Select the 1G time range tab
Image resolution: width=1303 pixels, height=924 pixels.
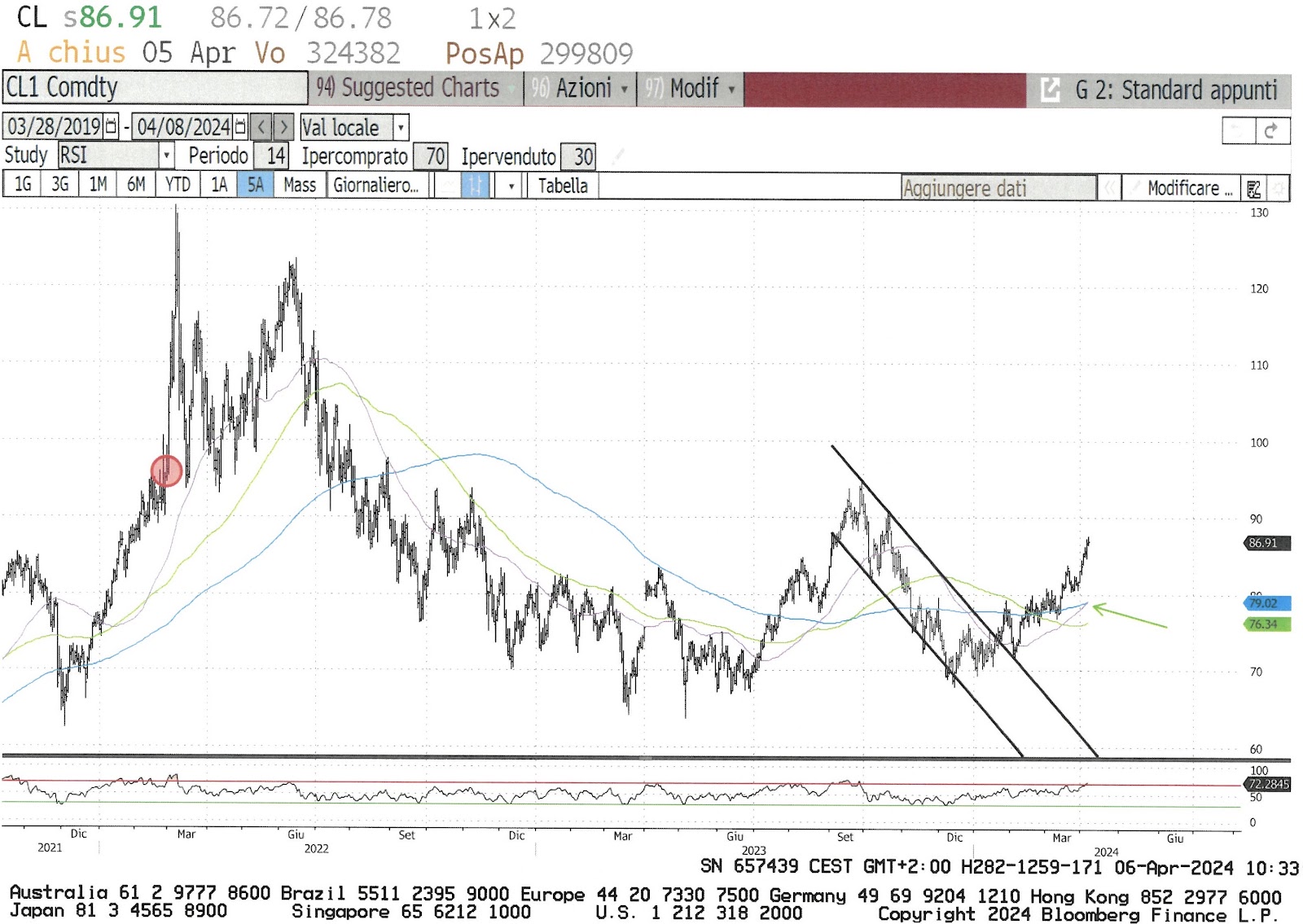[x=23, y=185]
